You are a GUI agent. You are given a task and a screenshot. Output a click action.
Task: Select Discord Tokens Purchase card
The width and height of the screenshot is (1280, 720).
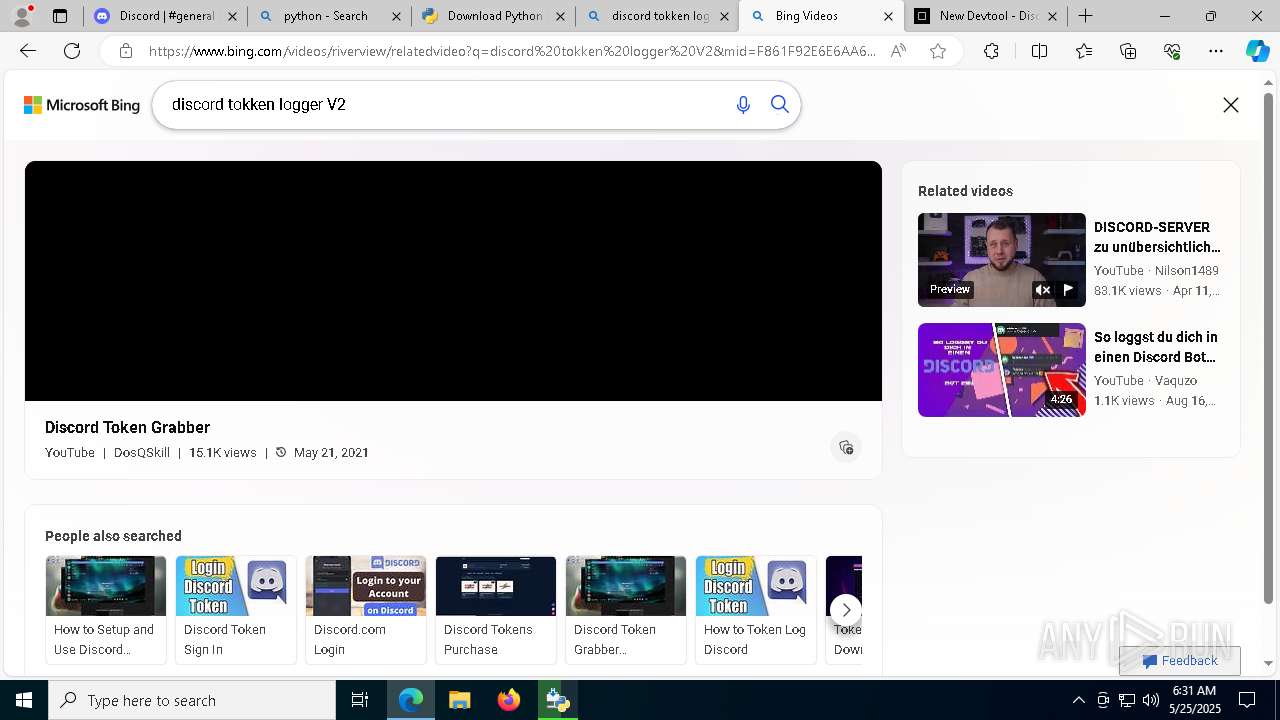[496, 609]
